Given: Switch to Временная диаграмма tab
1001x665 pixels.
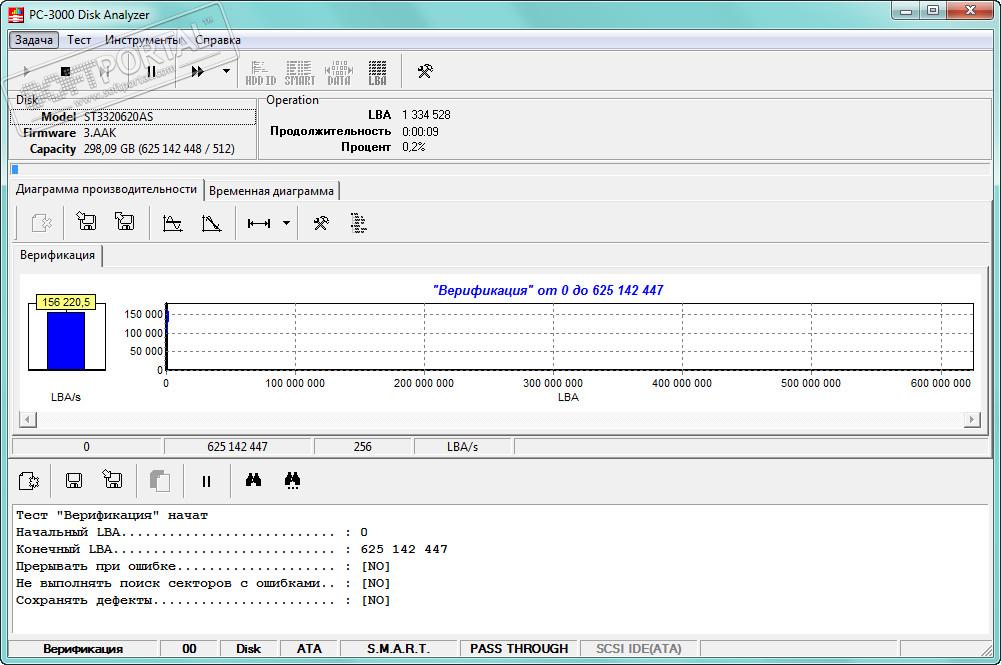Looking at the screenshot, I should point(272,190).
